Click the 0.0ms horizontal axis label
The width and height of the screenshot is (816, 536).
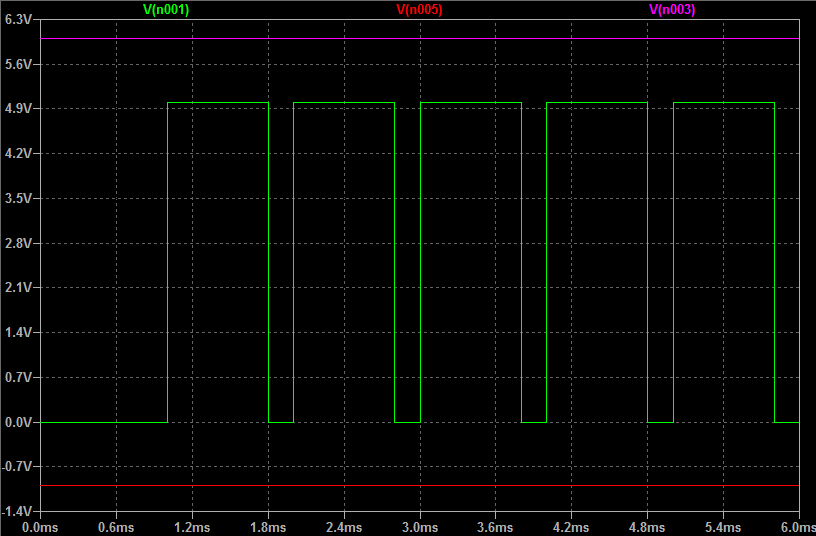coord(40,527)
